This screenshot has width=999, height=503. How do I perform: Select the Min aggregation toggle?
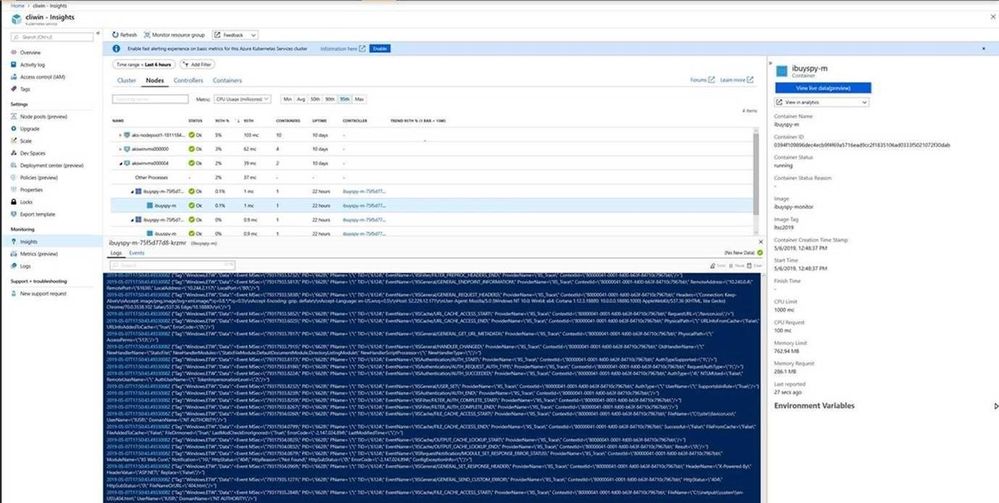tap(287, 99)
